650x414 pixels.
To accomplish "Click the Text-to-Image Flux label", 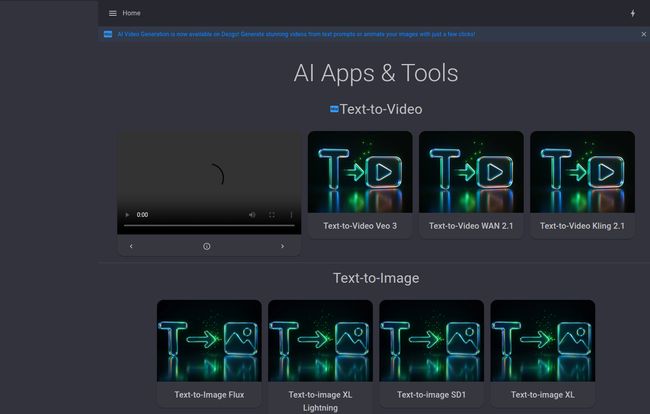I will pyautogui.click(x=209, y=395).
